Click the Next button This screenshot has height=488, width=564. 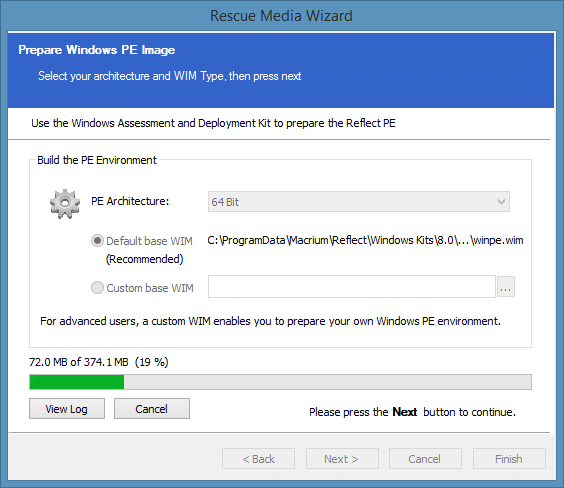point(342,459)
